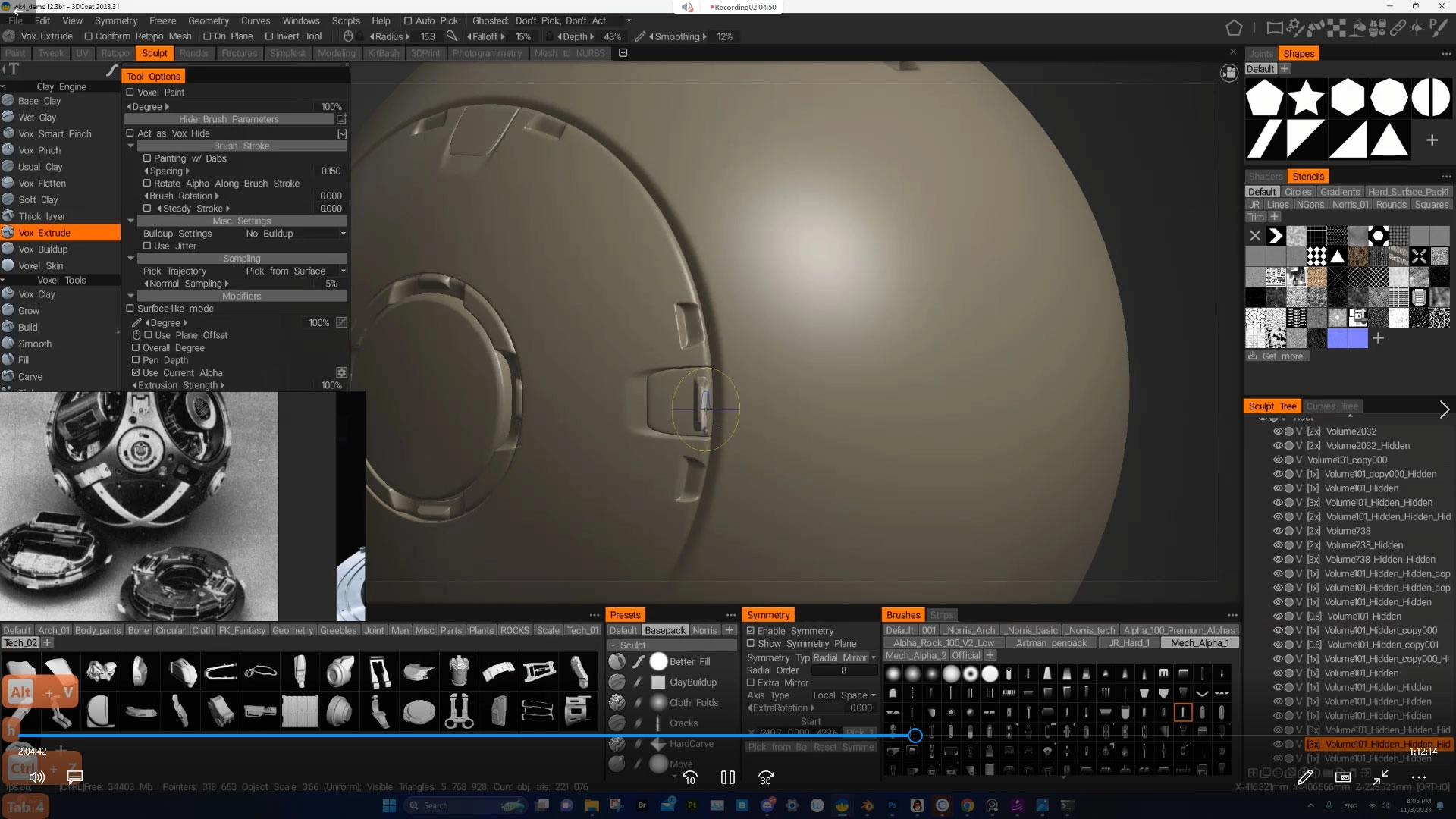Toggle Enable Symmetry checkbox
Image resolution: width=1456 pixels, height=819 pixels.
(x=751, y=631)
